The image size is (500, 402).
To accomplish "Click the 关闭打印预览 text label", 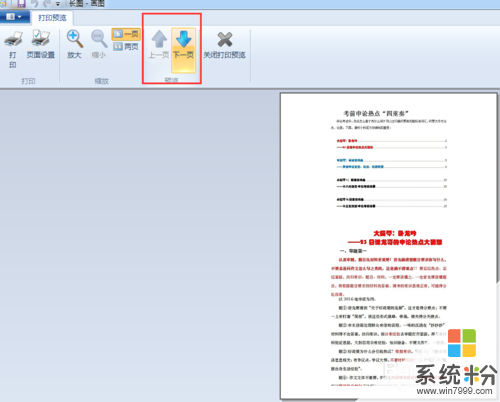I will coord(224,55).
